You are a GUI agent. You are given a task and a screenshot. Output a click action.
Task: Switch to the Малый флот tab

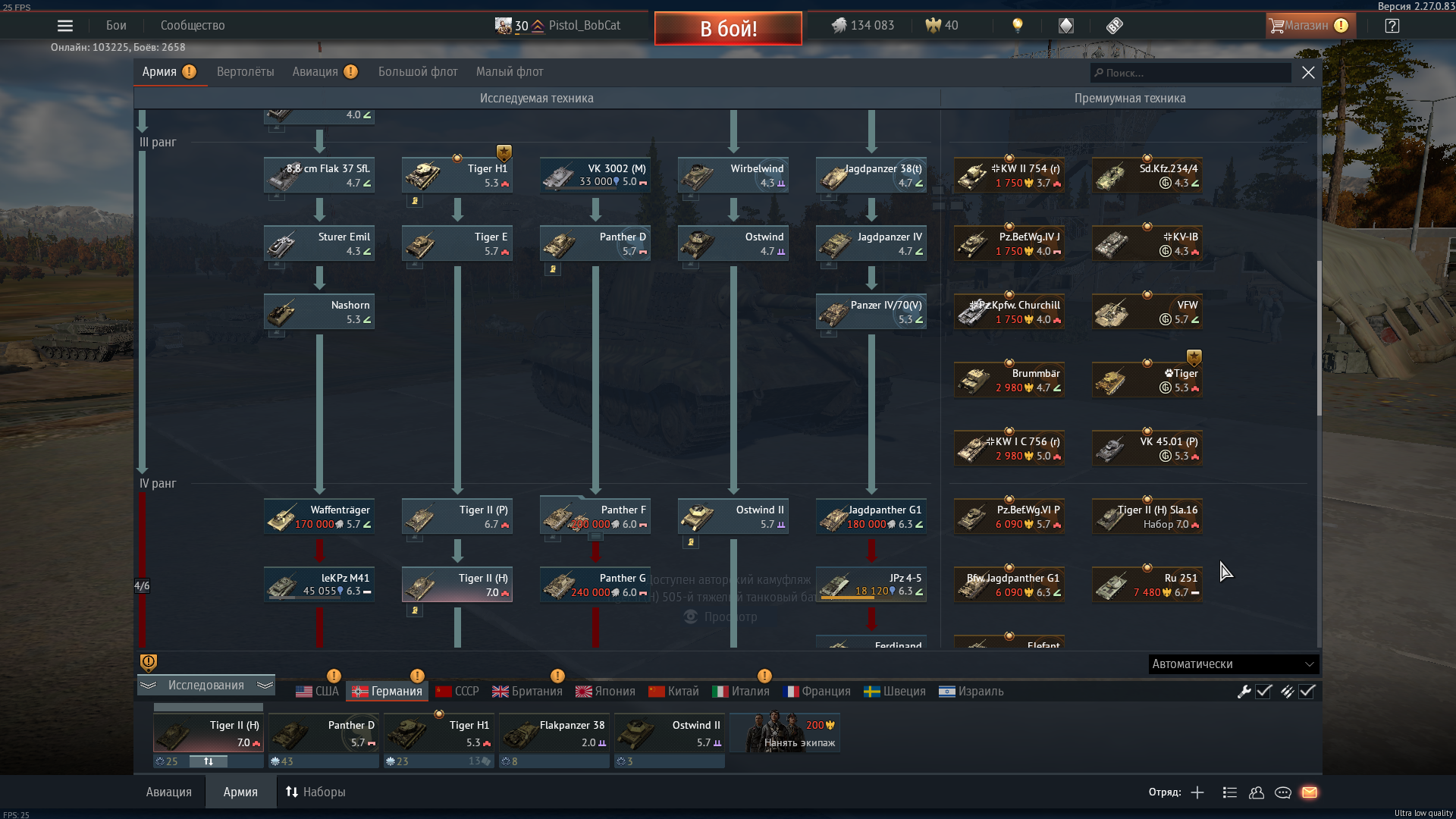point(510,72)
